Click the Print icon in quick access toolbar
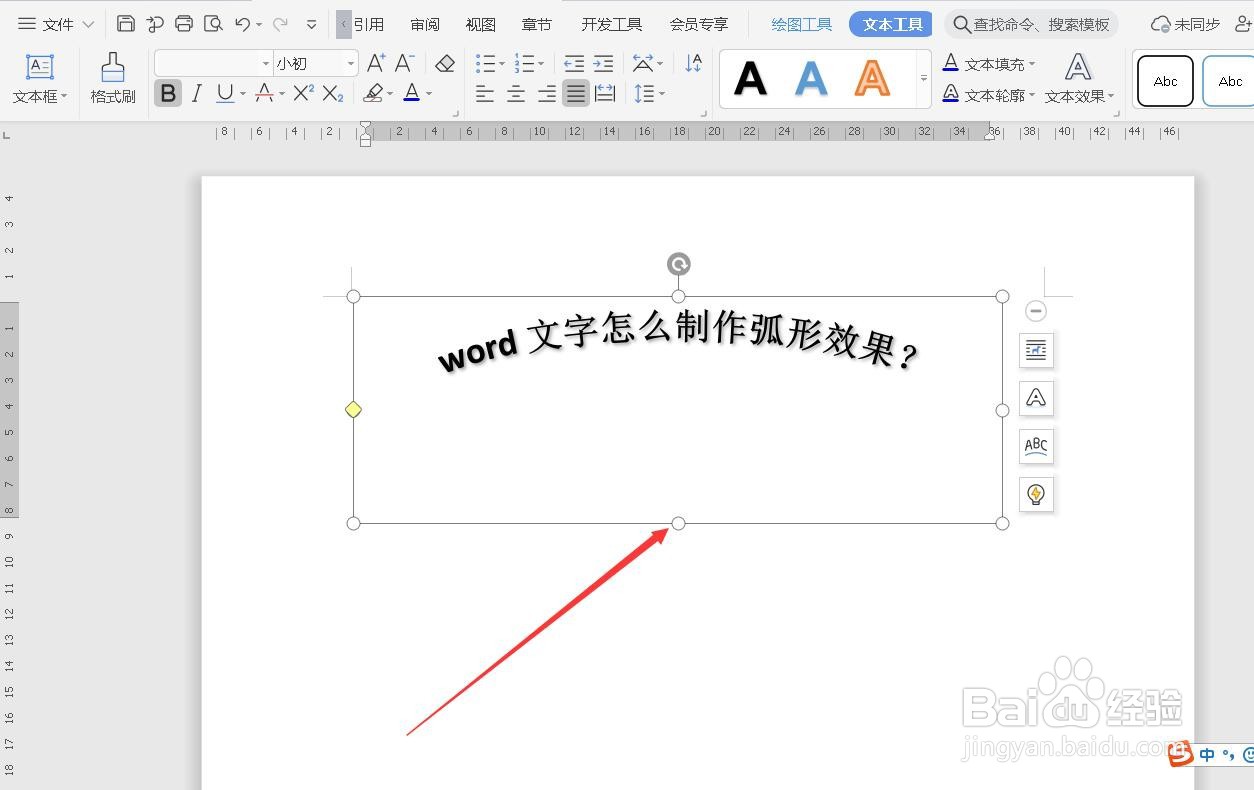The image size is (1254, 790). coord(182,22)
